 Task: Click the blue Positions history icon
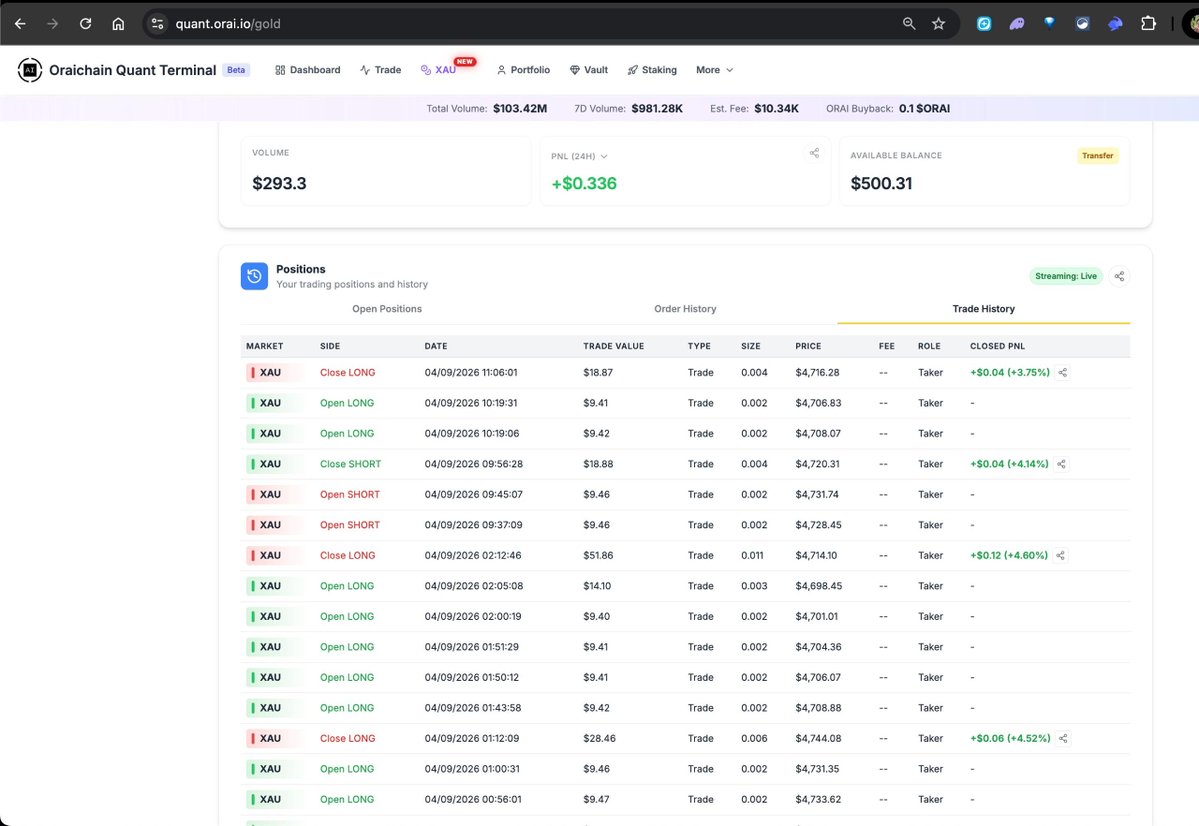(x=255, y=276)
